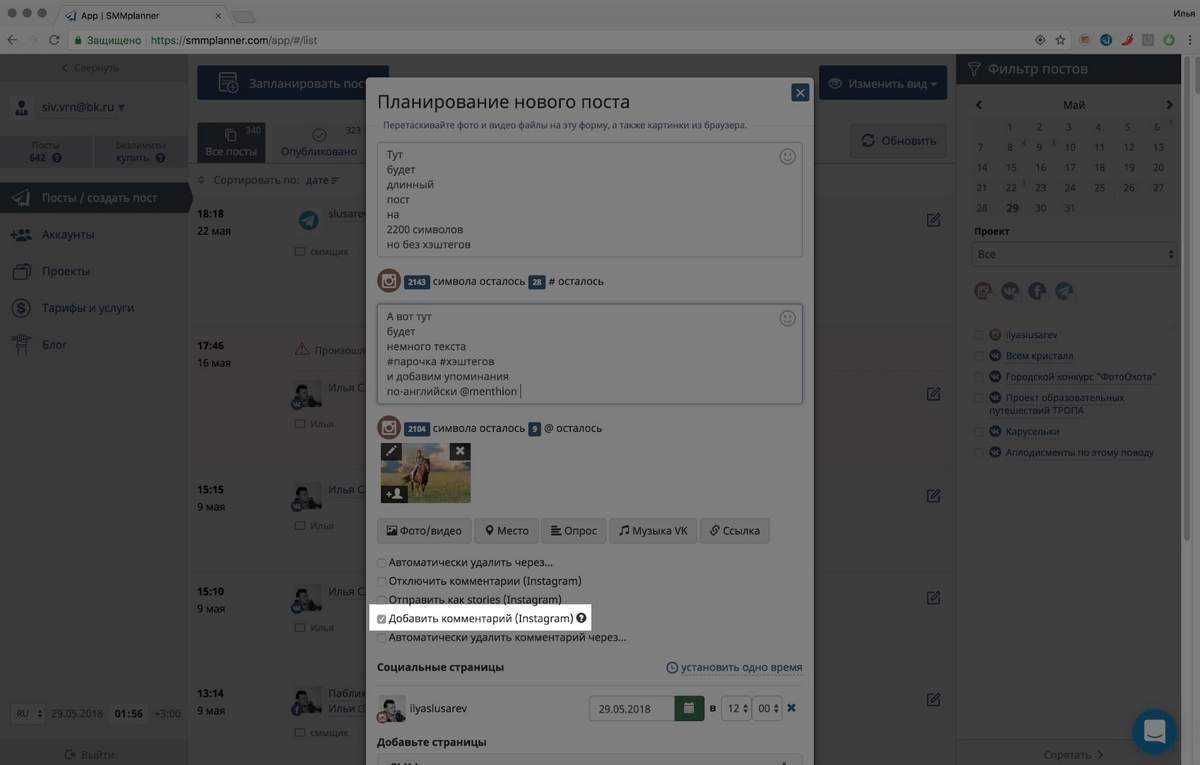Open Аккаунты in the sidebar
The image size is (1200, 765).
[68, 235]
